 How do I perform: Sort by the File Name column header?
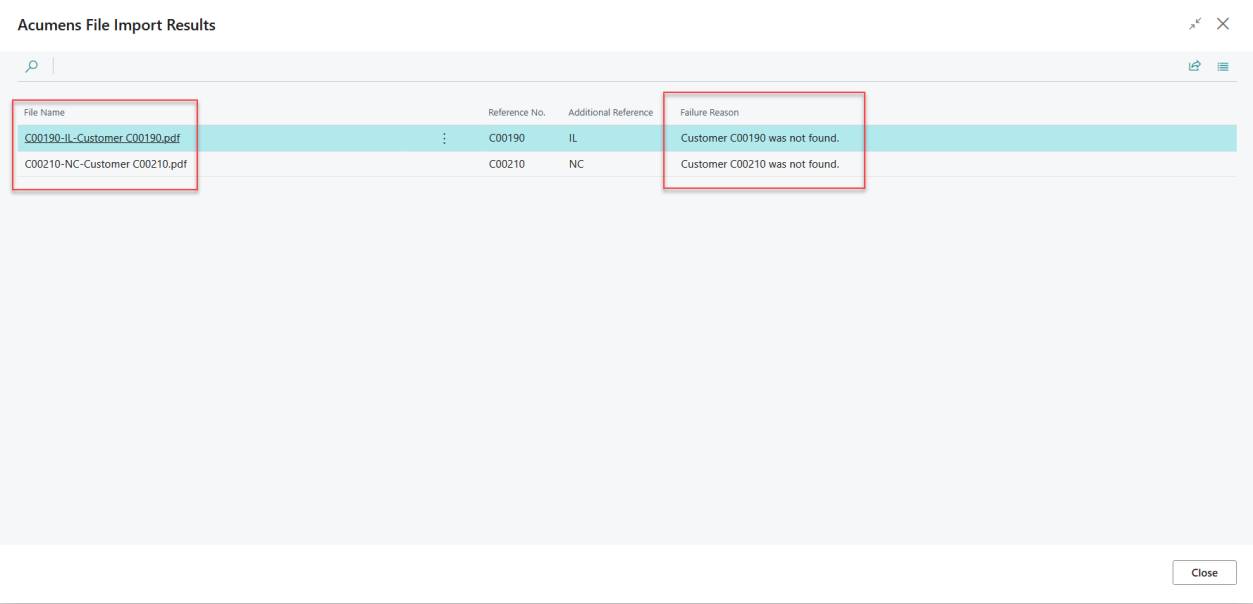[x=45, y=112]
